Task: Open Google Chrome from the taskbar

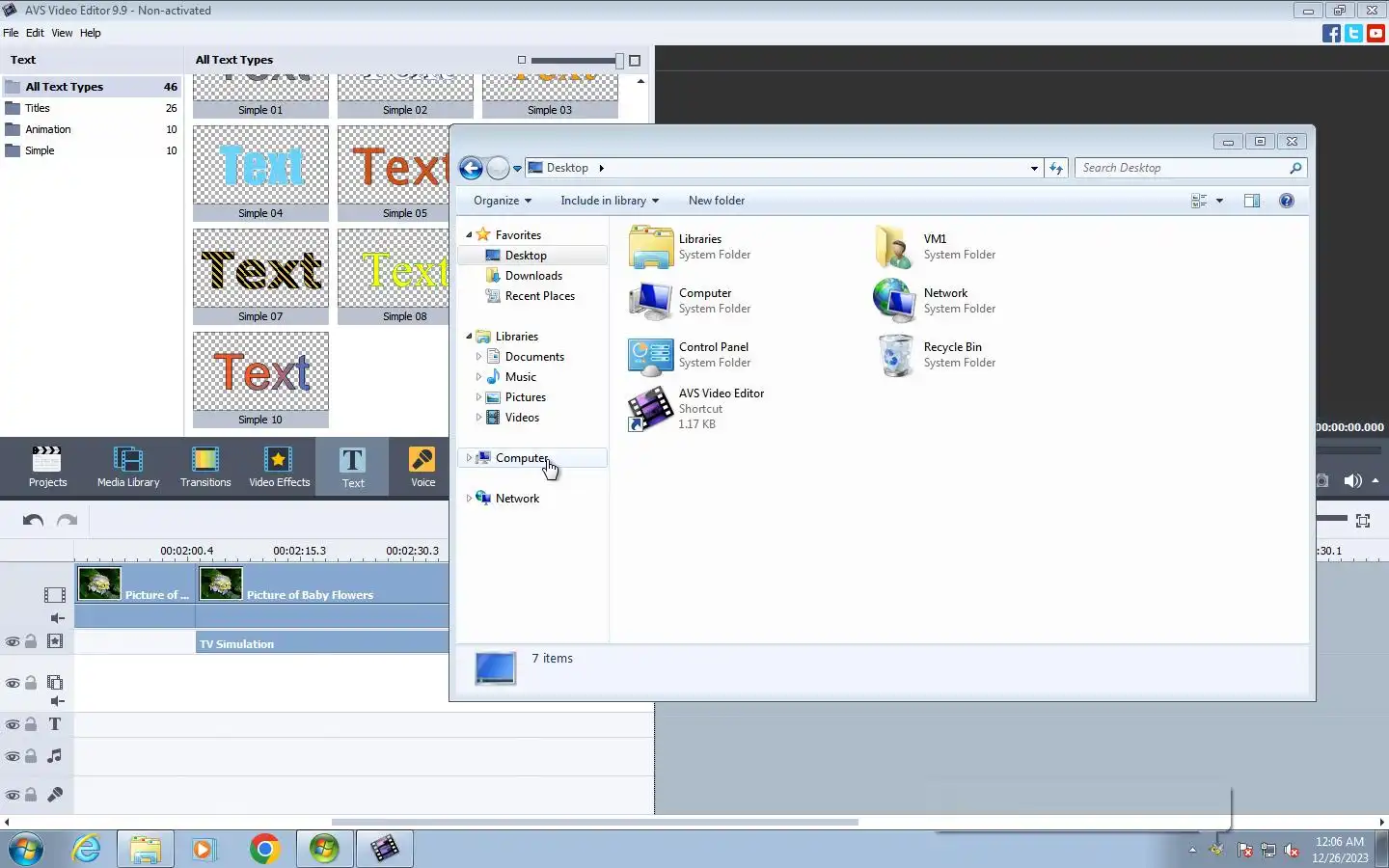Action: tap(264, 849)
